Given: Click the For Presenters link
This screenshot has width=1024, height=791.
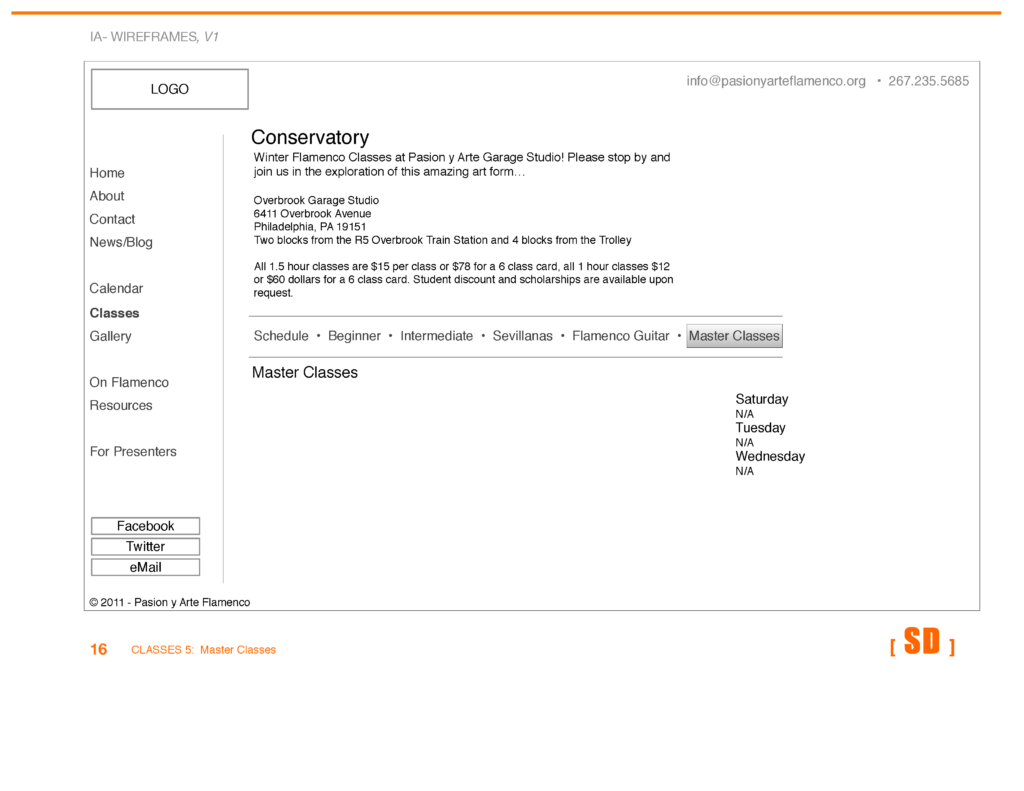Looking at the screenshot, I should tap(133, 451).
